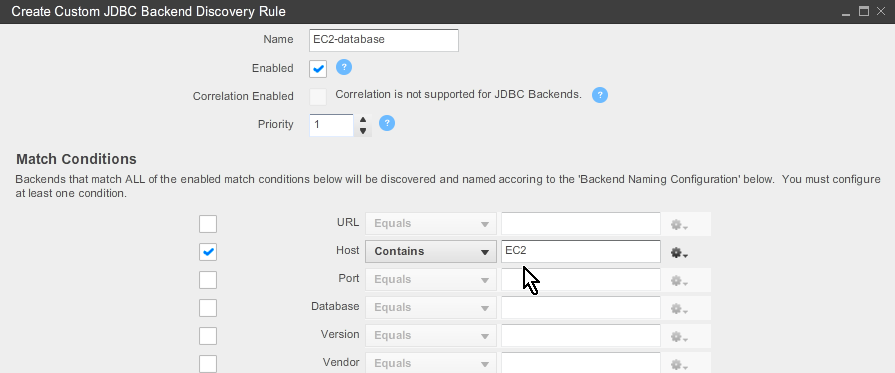This screenshot has width=895, height=373.
Task: Disable the Host match condition checkbox
Action: pos(208,252)
